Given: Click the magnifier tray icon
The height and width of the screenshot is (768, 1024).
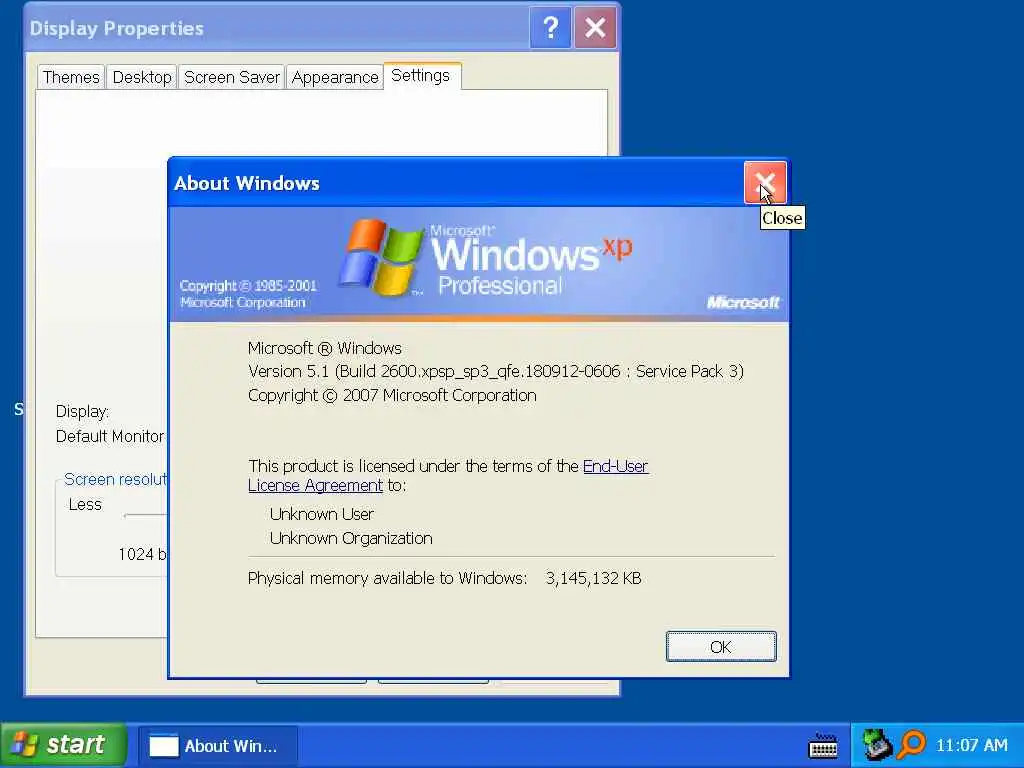Looking at the screenshot, I should pyautogui.click(x=911, y=744).
